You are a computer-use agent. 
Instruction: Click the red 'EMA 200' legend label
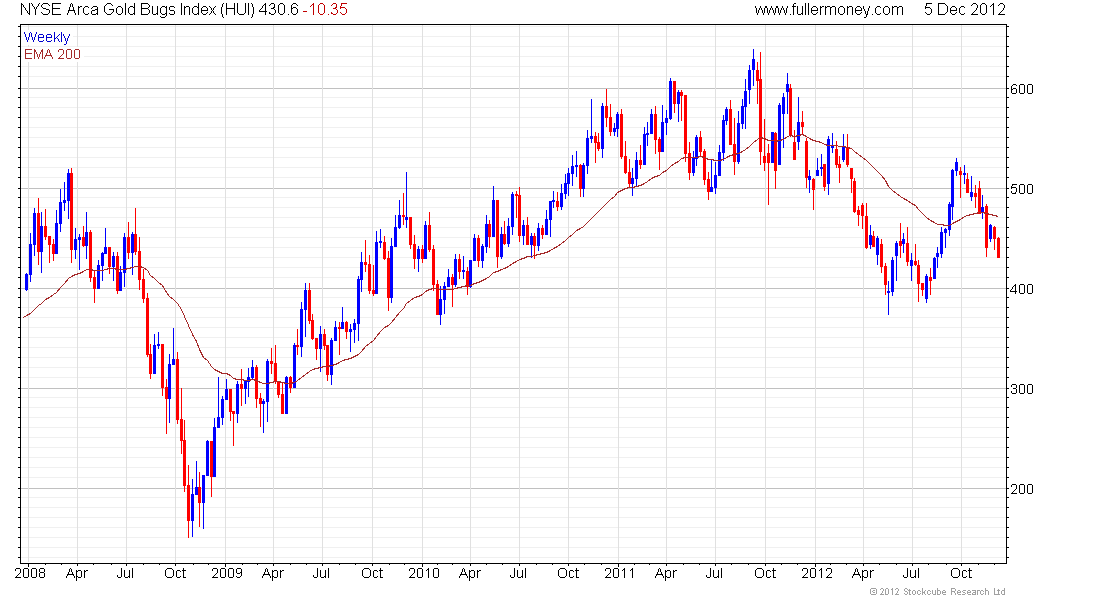(x=52, y=55)
